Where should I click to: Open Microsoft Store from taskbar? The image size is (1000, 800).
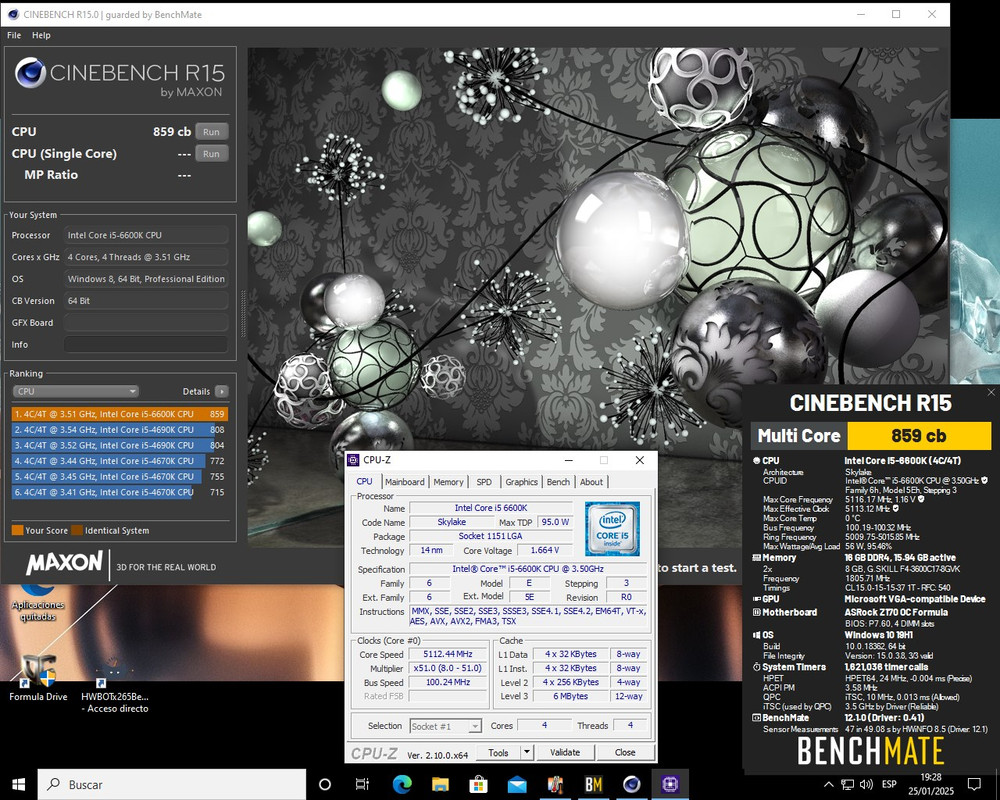(478, 785)
